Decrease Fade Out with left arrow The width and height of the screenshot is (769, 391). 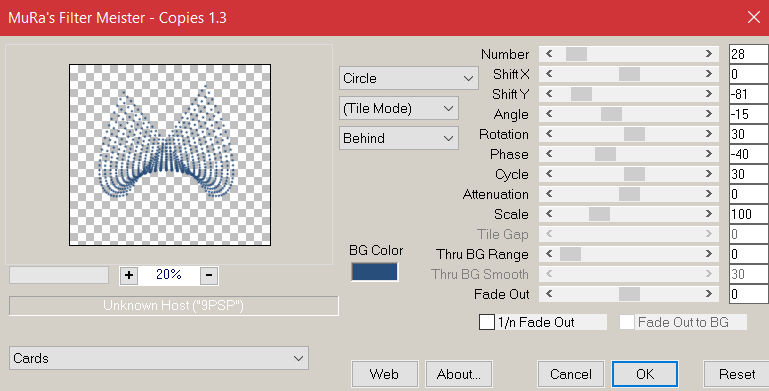549,294
